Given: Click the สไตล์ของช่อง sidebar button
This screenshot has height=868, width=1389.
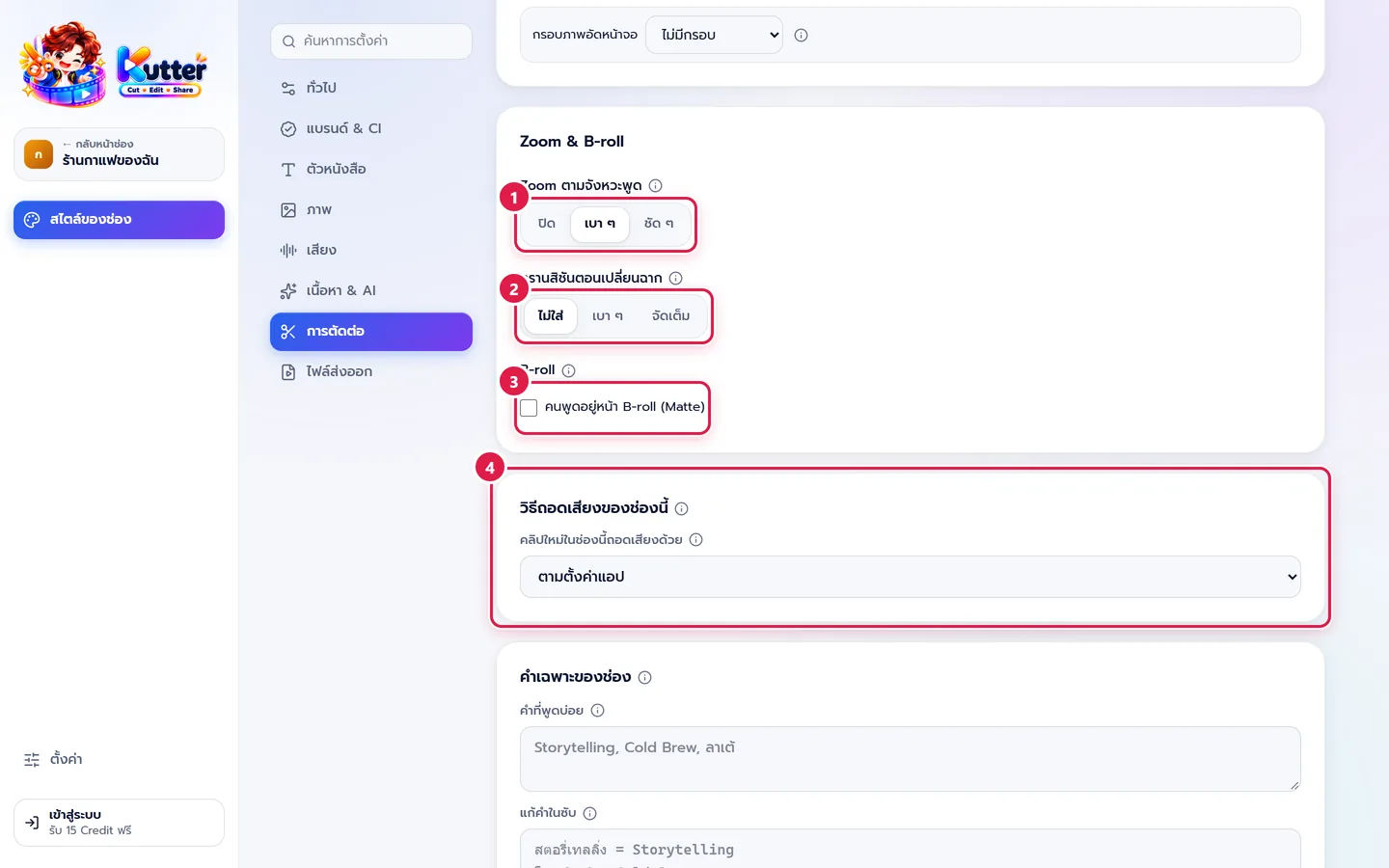Looking at the screenshot, I should point(119,220).
